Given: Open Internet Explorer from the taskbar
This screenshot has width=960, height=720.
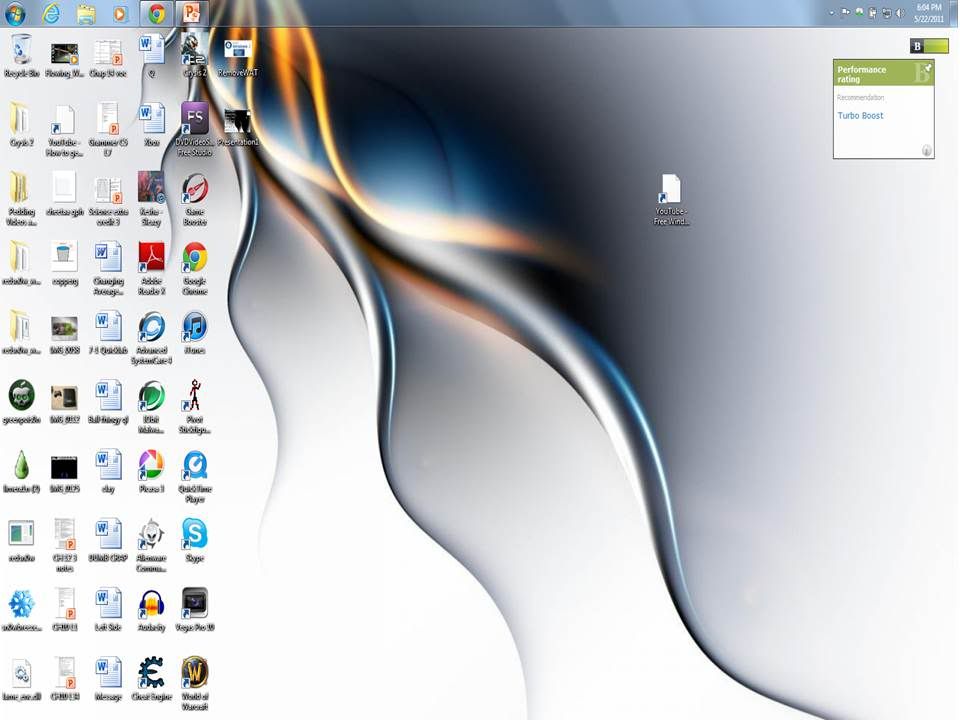Looking at the screenshot, I should tap(51, 13).
